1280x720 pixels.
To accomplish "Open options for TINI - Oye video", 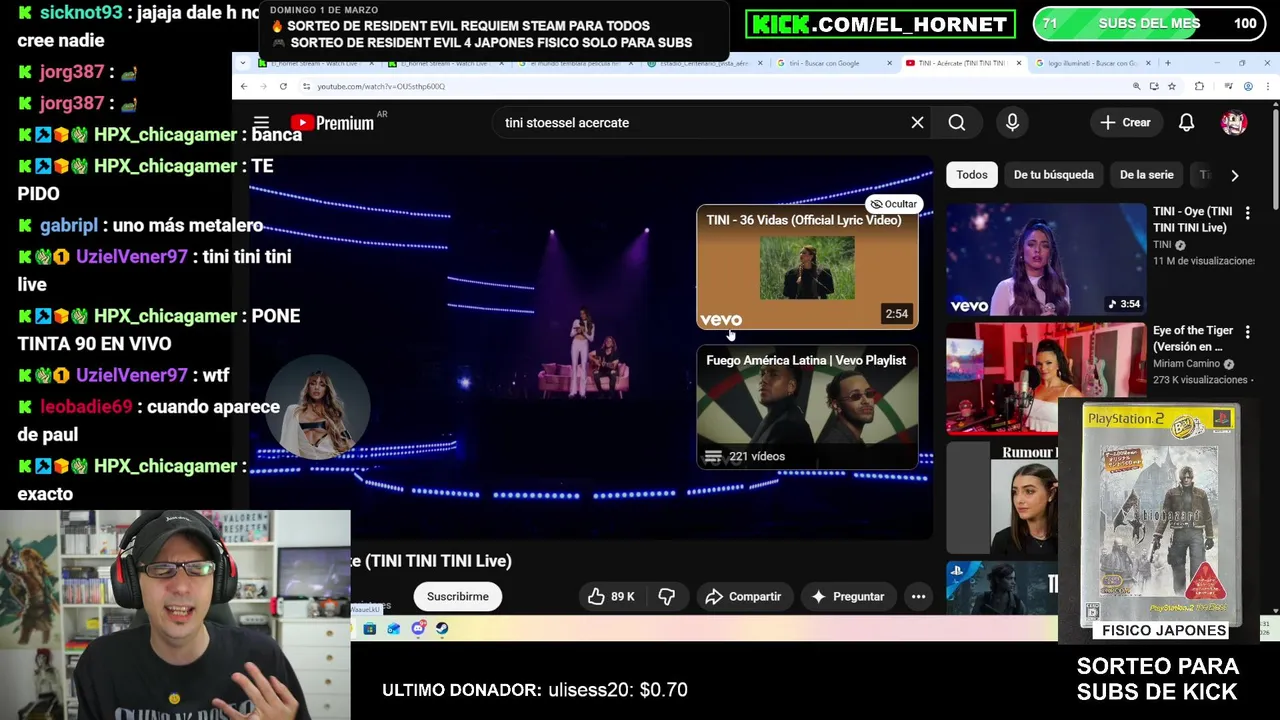I will coord(1247,213).
